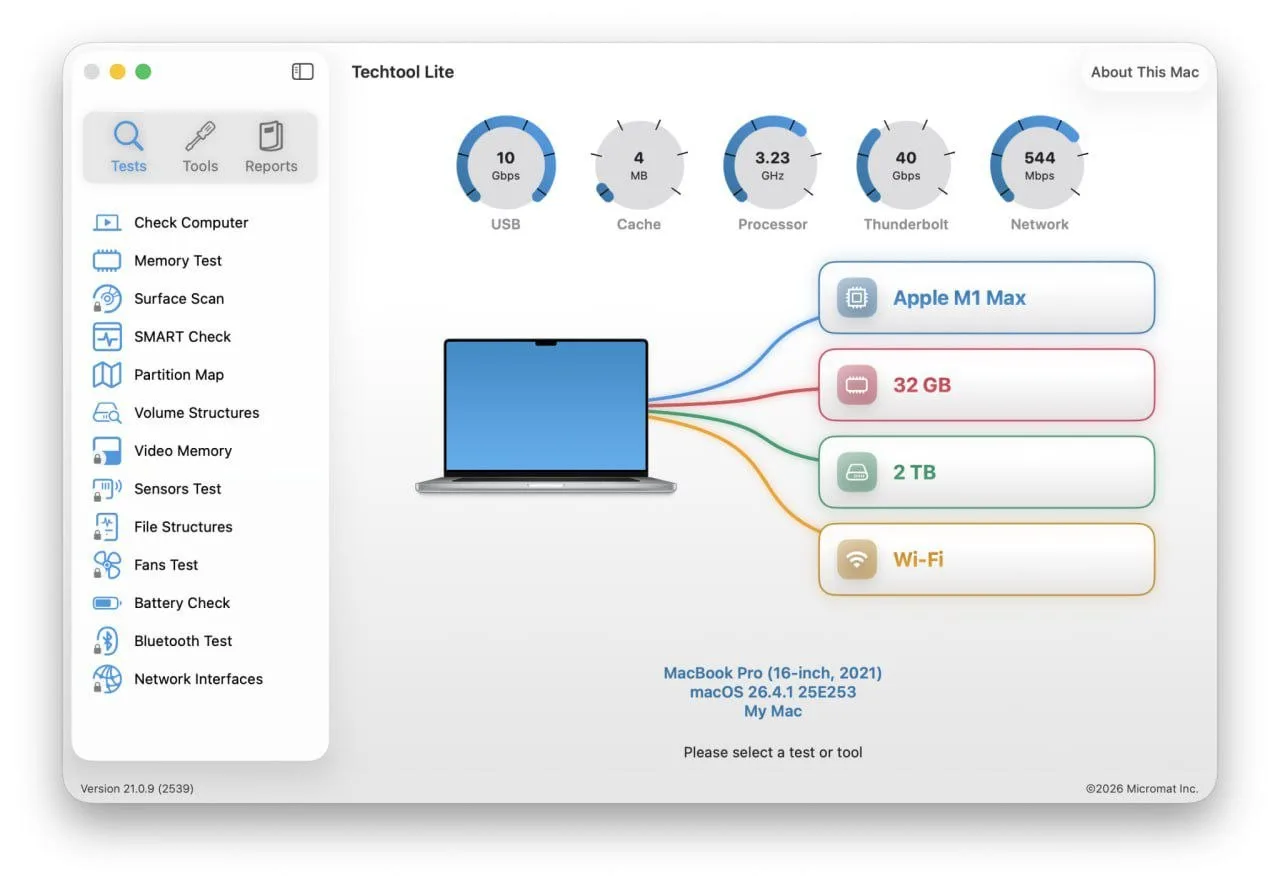Select Network Interfaces test

[198, 678]
